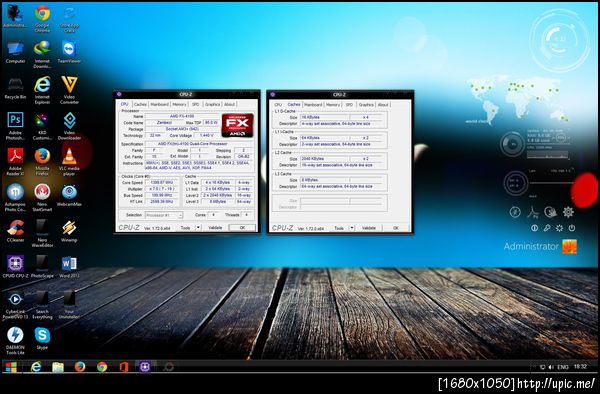Click the L2 Cache size field showing 2048 KBytes

click(324, 158)
